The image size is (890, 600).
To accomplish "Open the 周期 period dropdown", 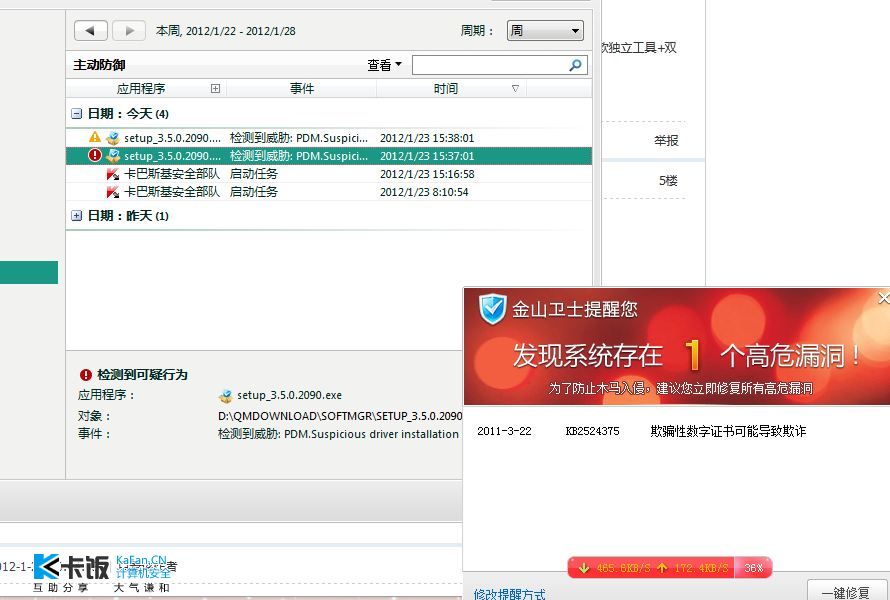I will [545, 31].
